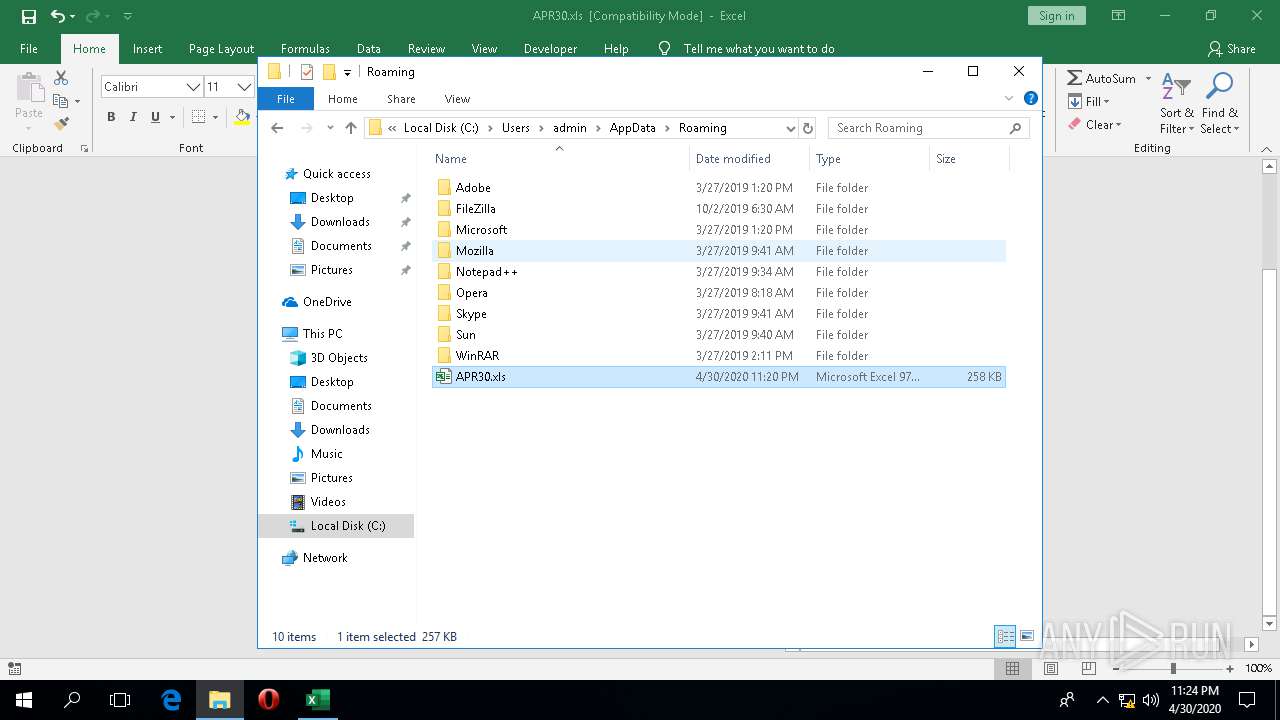Open the Fill dropdown in Editing group

(x=1089, y=101)
